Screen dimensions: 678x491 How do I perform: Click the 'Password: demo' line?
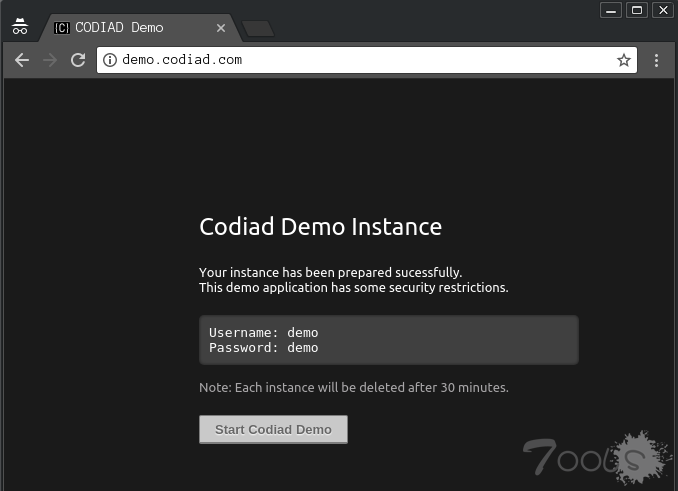263,348
